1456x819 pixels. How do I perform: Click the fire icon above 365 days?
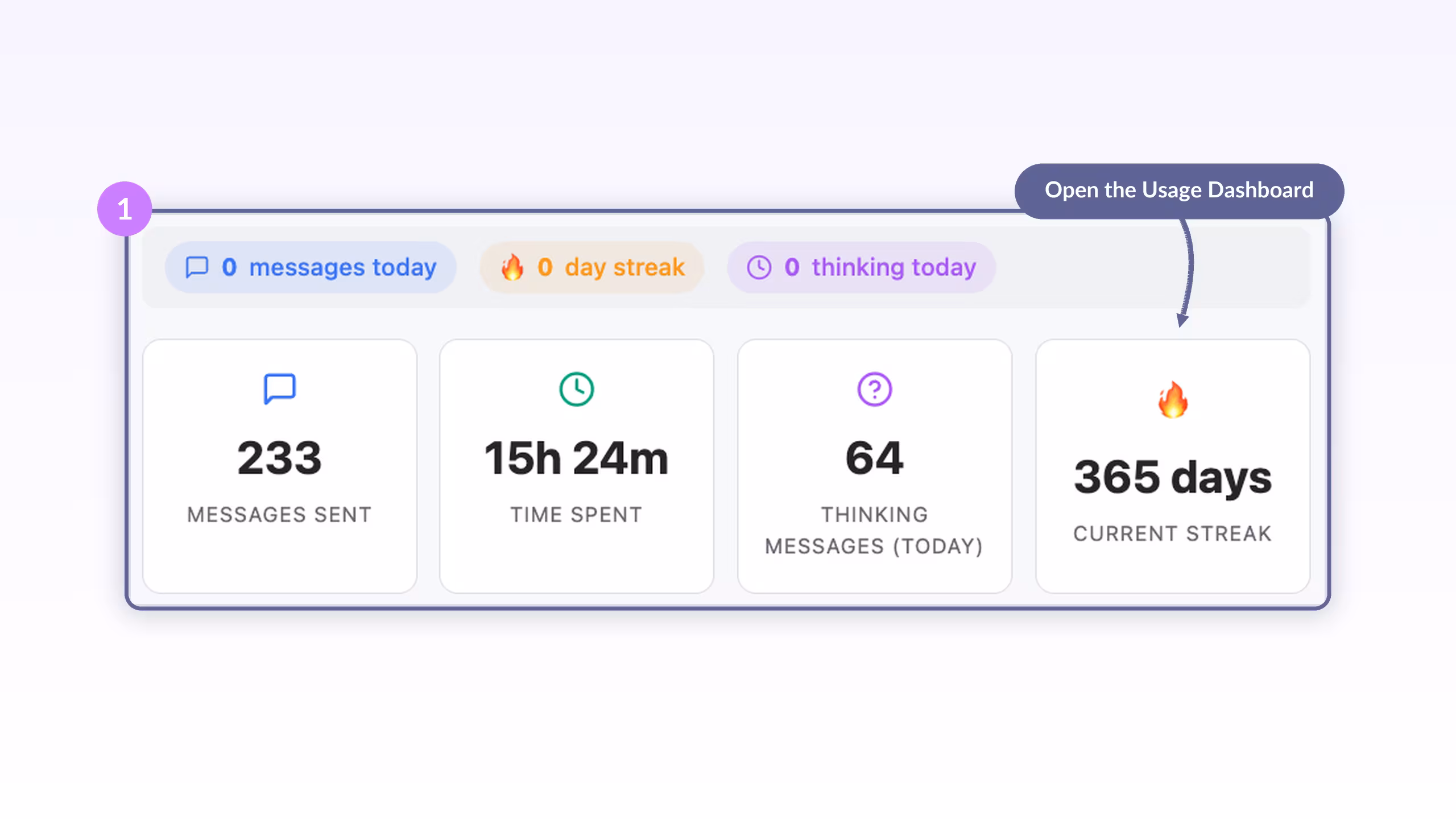click(1173, 399)
